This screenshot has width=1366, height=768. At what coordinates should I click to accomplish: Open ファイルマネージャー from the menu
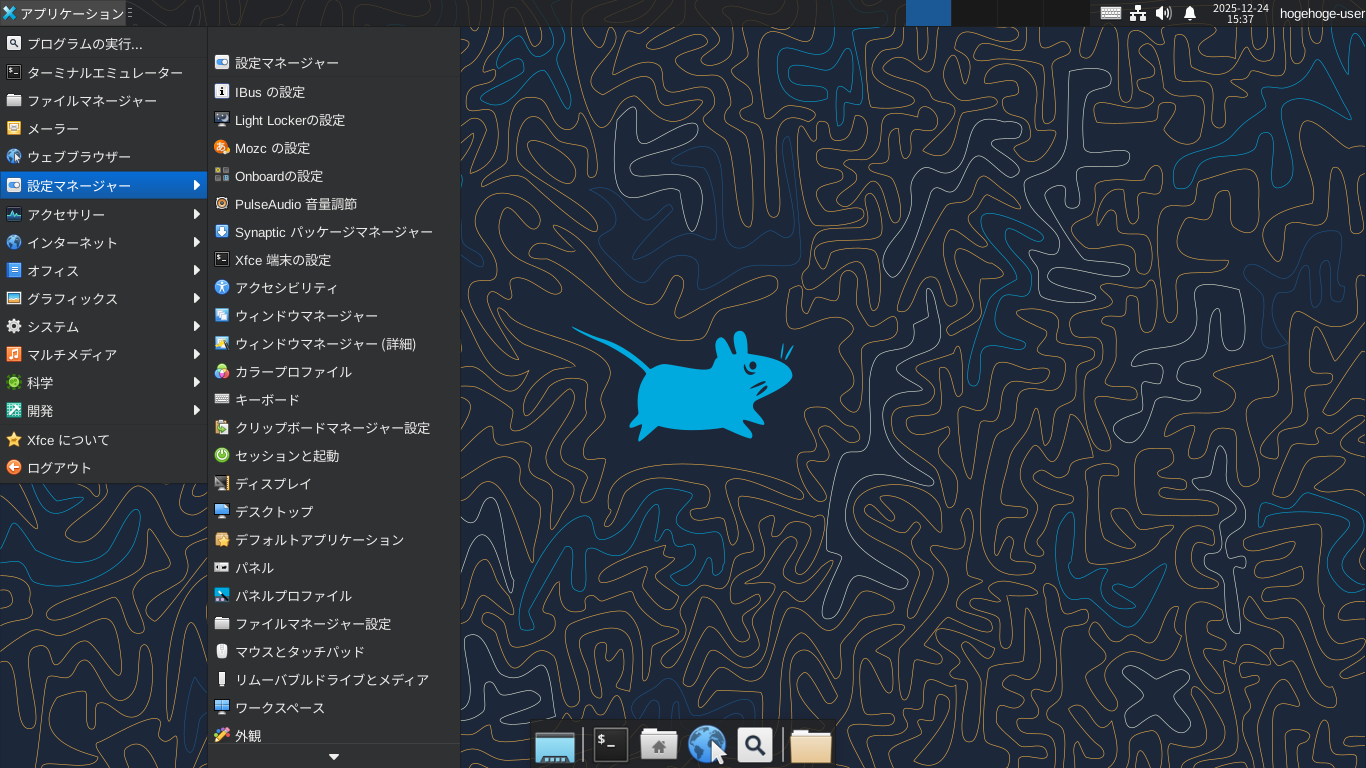104,101
